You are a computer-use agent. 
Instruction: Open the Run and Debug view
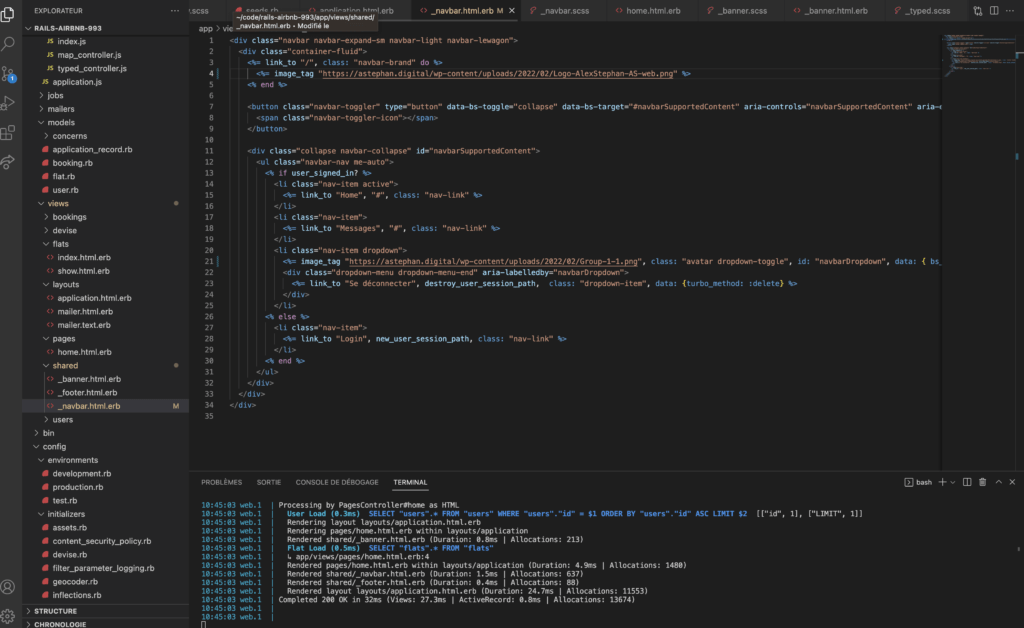(9, 103)
